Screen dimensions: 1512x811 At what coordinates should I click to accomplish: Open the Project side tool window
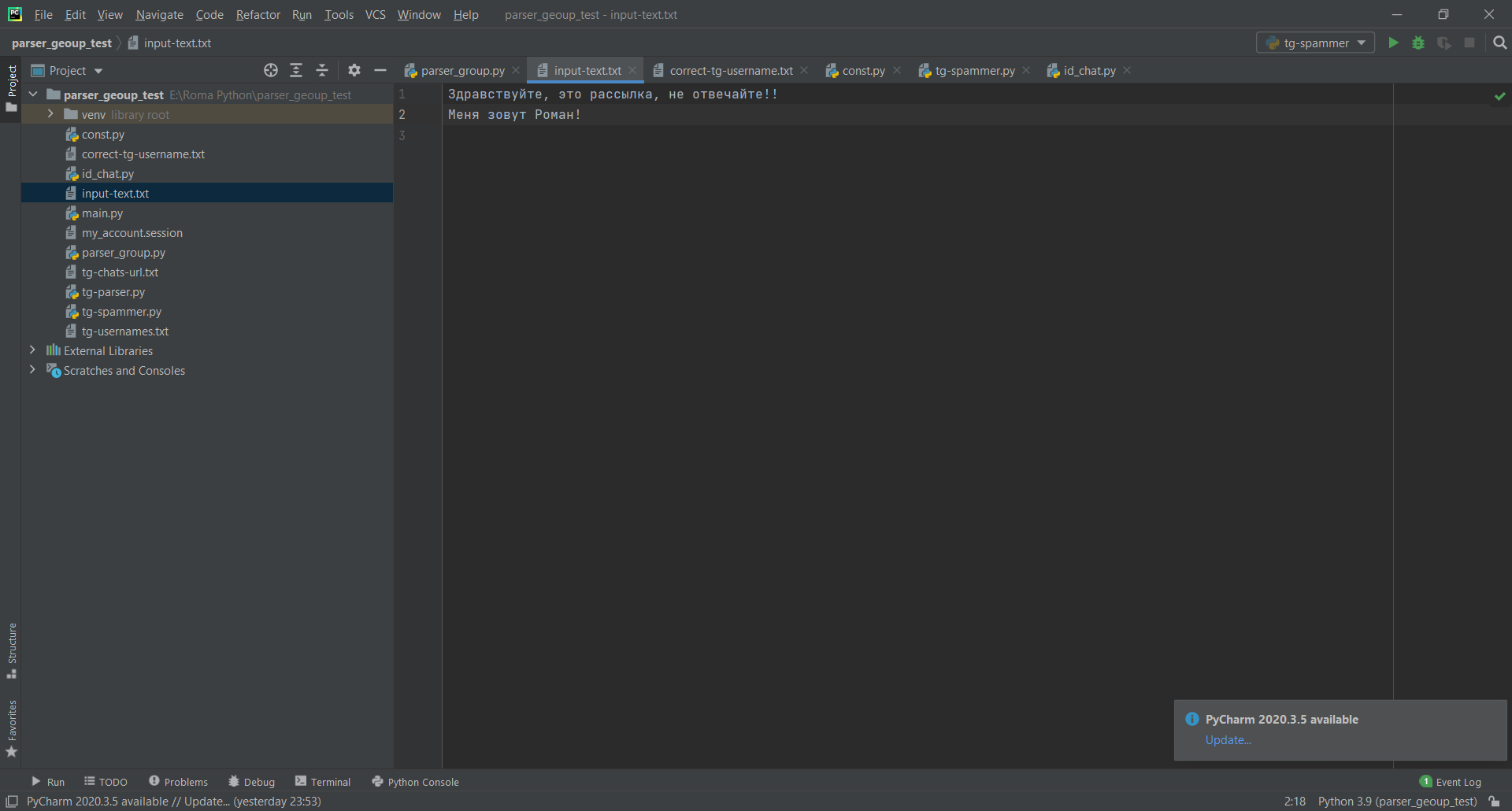coord(11,87)
